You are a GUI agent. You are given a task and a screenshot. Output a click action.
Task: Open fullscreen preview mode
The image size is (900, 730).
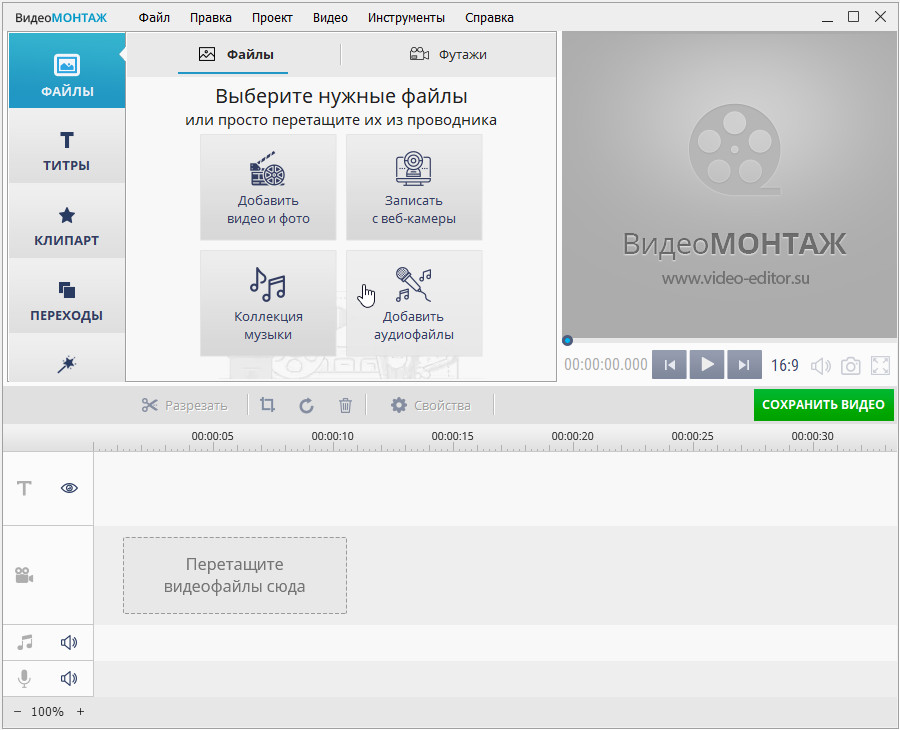click(x=880, y=366)
